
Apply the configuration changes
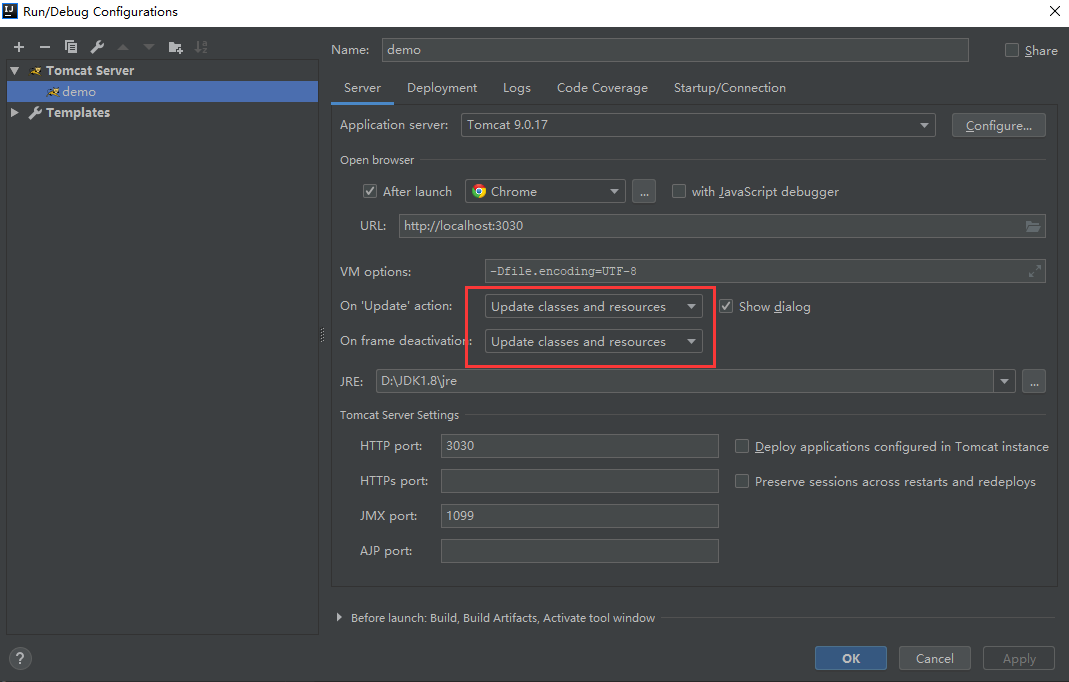point(1018,658)
